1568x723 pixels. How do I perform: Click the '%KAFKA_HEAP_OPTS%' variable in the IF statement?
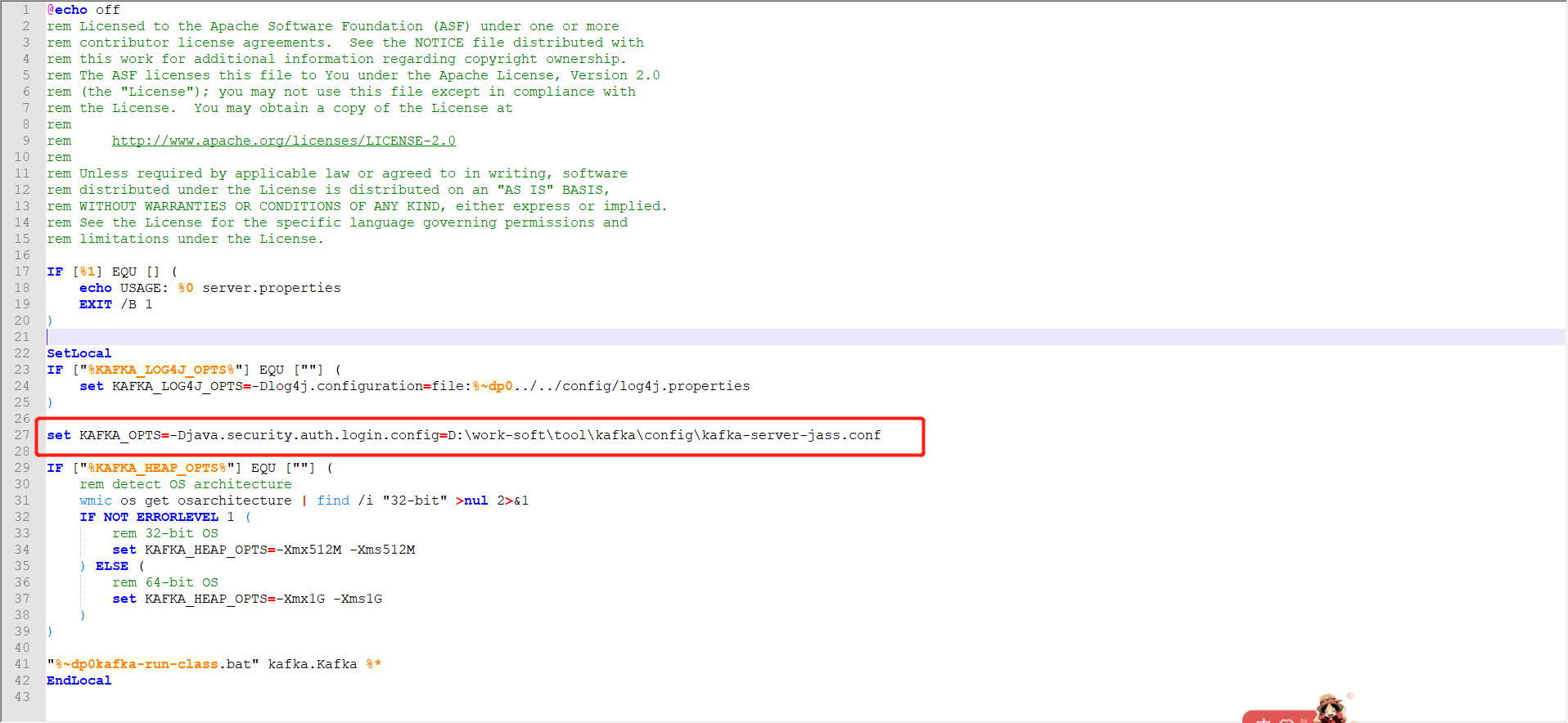tap(157, 468)
